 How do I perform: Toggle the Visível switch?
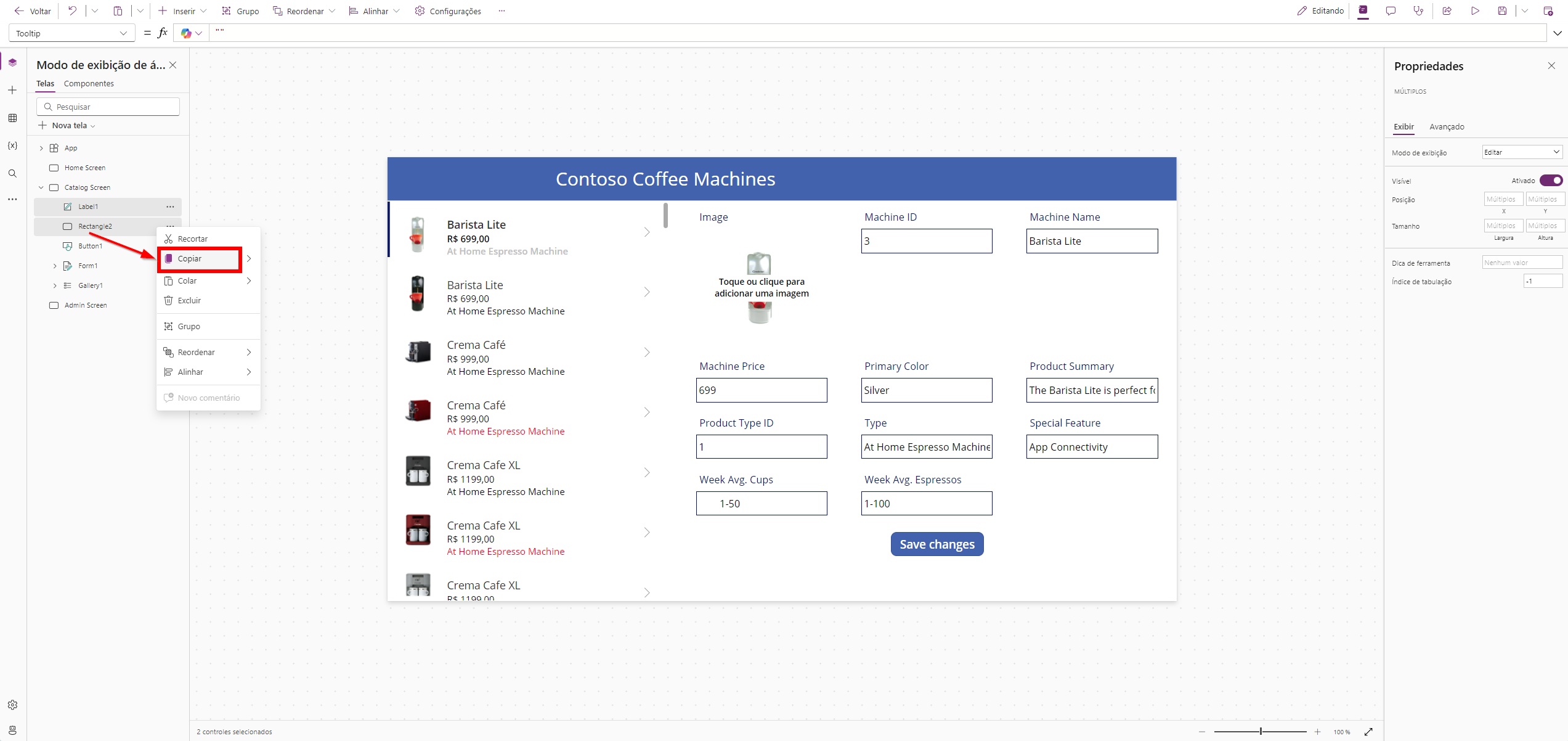point(1551,181)
